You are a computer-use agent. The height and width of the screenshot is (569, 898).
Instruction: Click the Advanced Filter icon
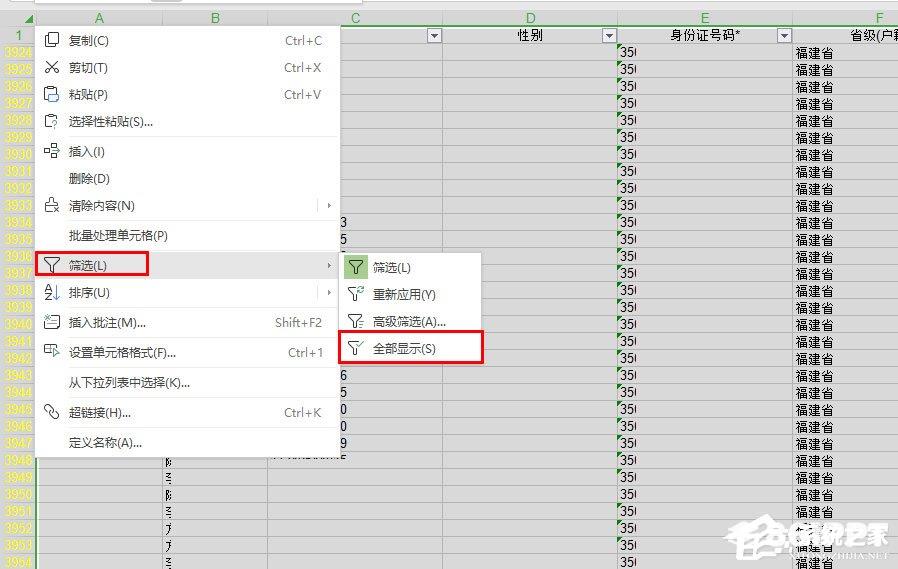[x=356, y=321]
